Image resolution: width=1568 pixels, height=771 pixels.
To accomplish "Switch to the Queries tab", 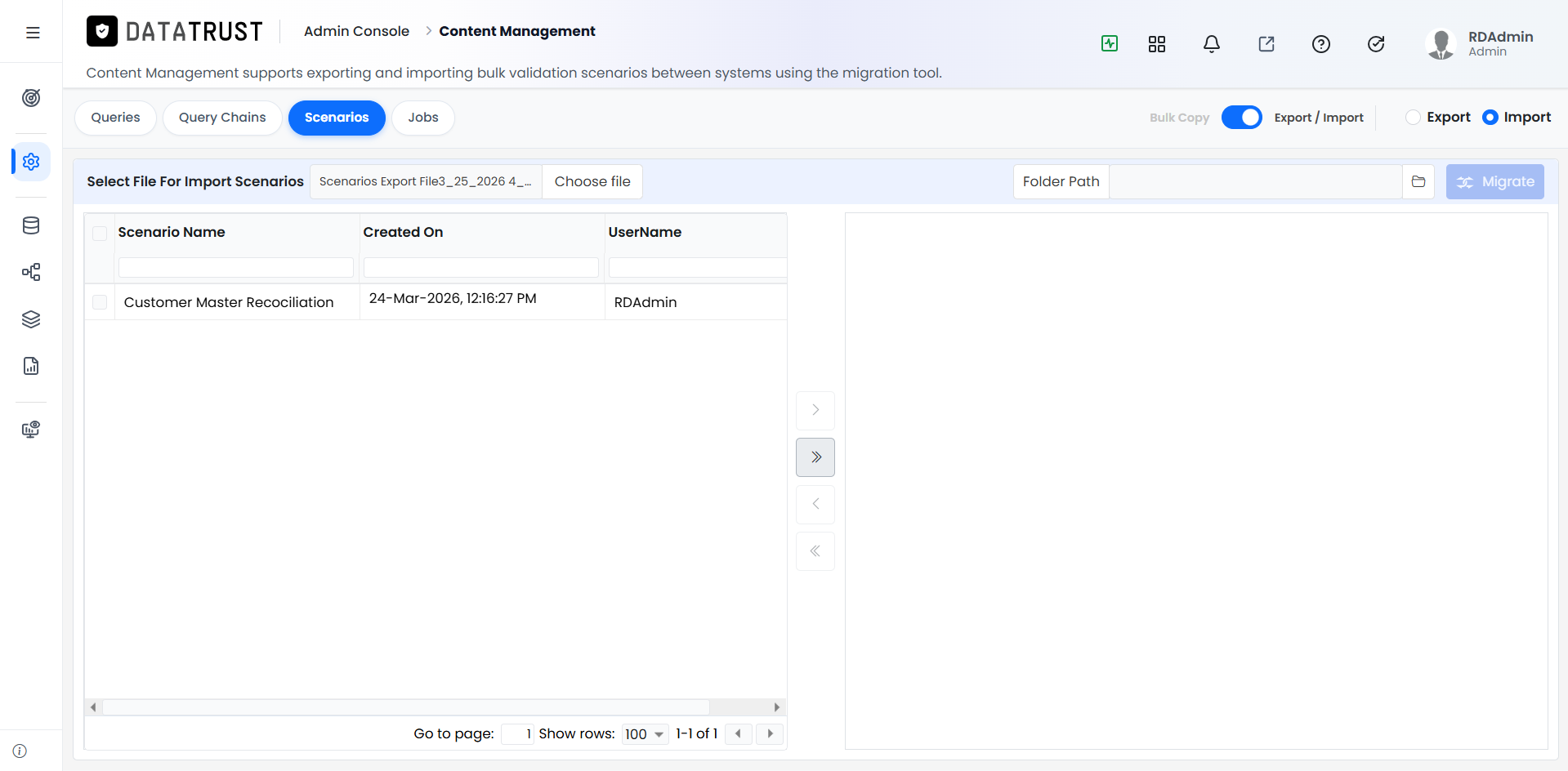I will pyautogui.click(x=115, y=118).
